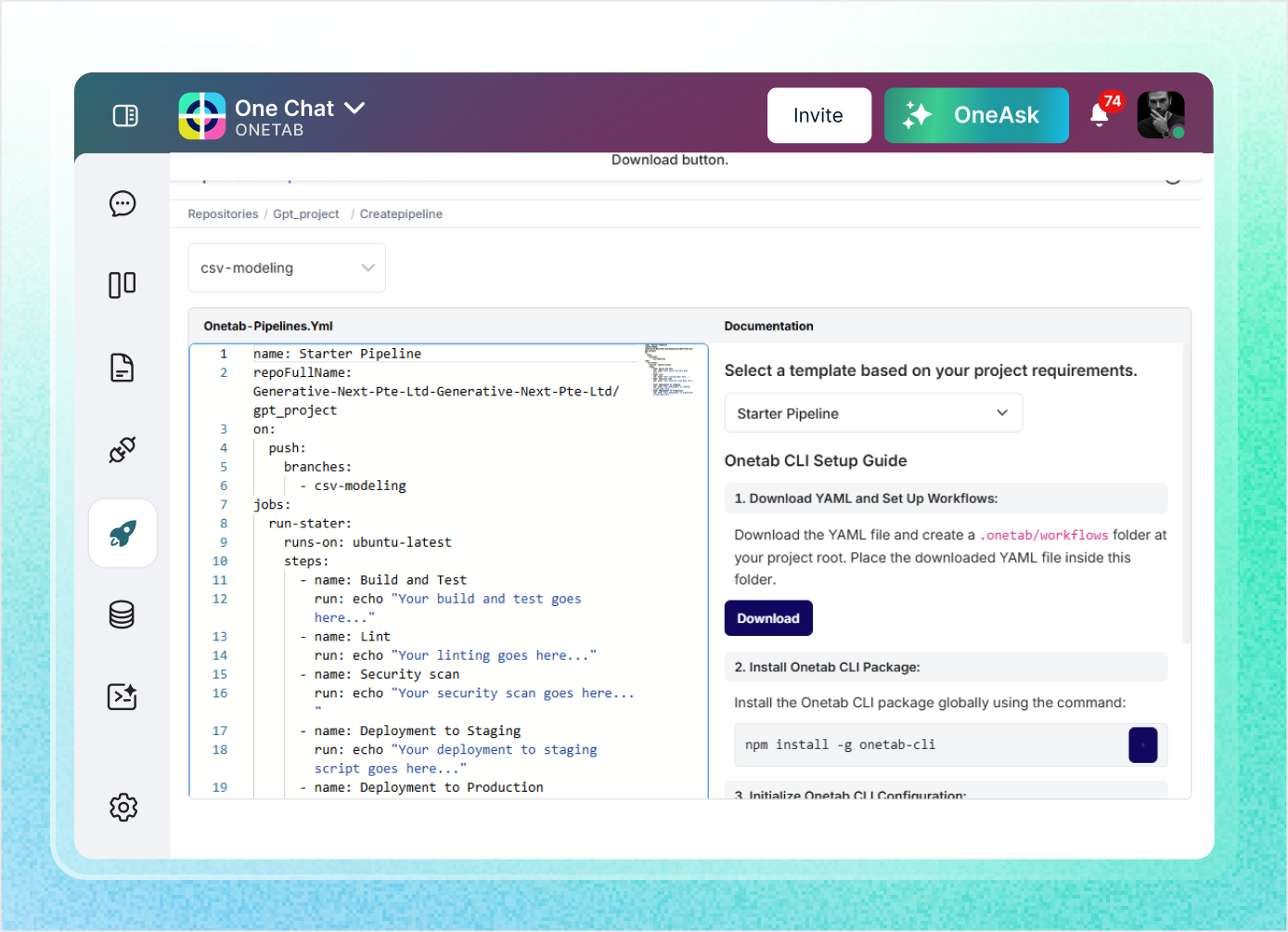Image resolution: width=1288 pixels, height=932 pixels.
Task: Open the board columns sidebar icon
Action: pos(122,285)
